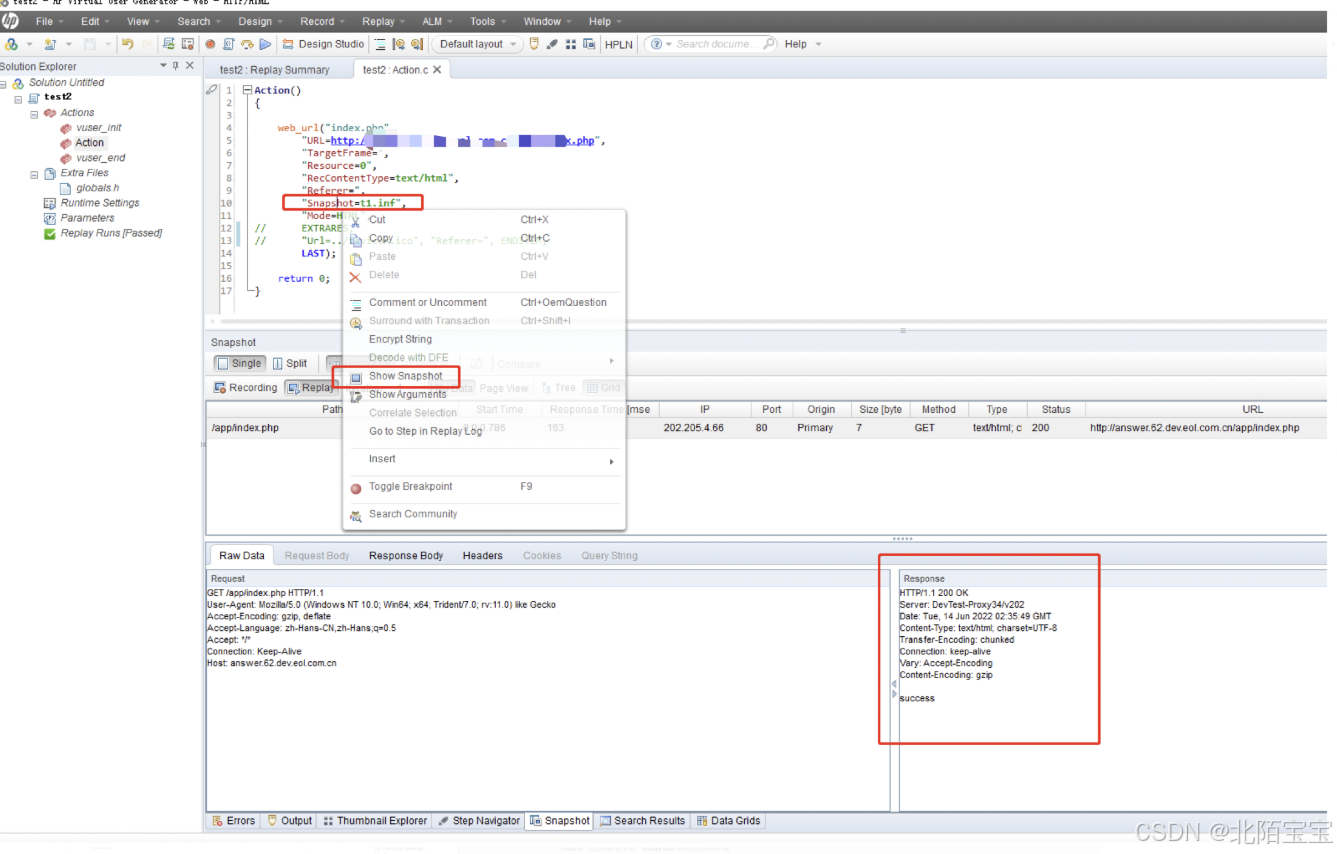
Task: Click the Parameters icon in Solution Explorer
Action: (50, 218)
